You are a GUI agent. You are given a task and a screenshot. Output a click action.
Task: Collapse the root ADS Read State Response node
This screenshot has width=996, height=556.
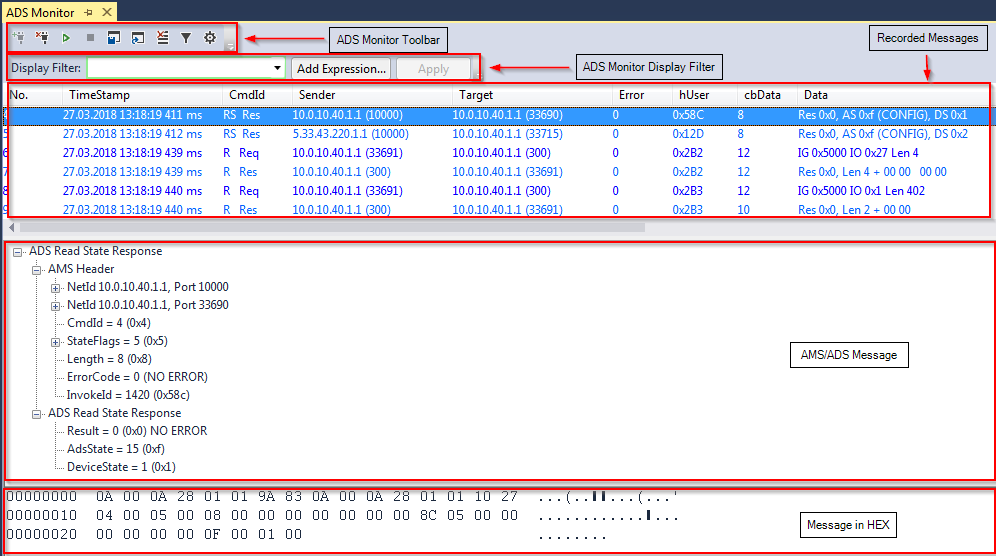pos(18,252)
